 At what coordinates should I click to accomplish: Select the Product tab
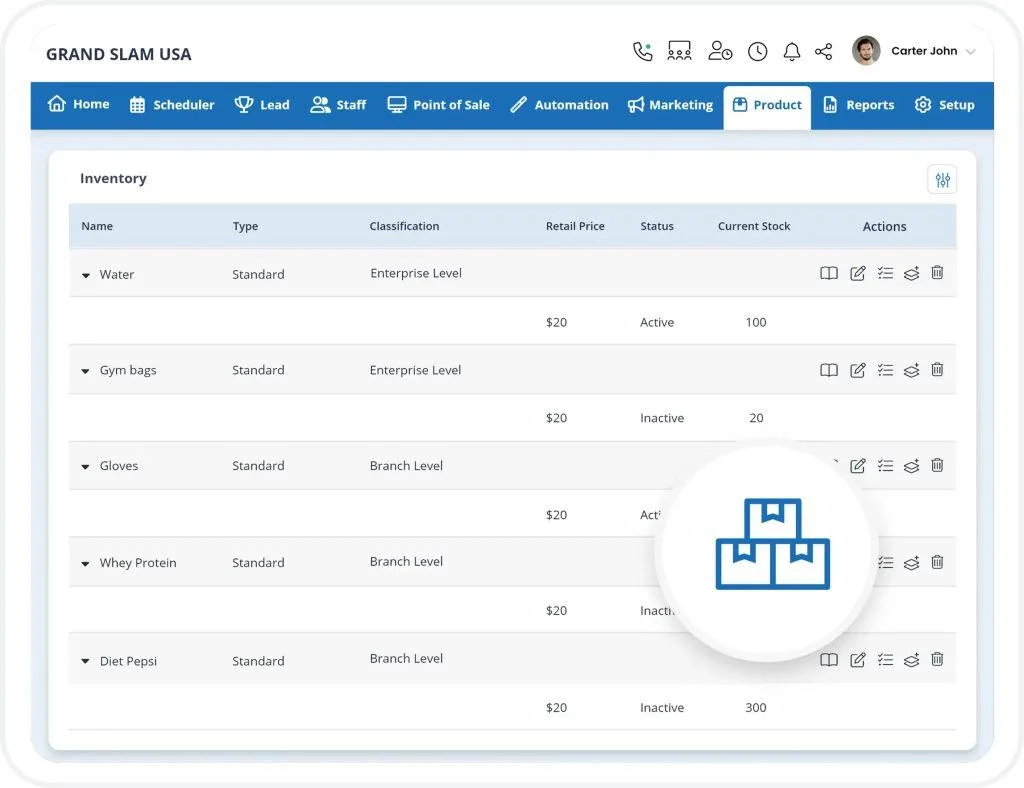(767, 106)
